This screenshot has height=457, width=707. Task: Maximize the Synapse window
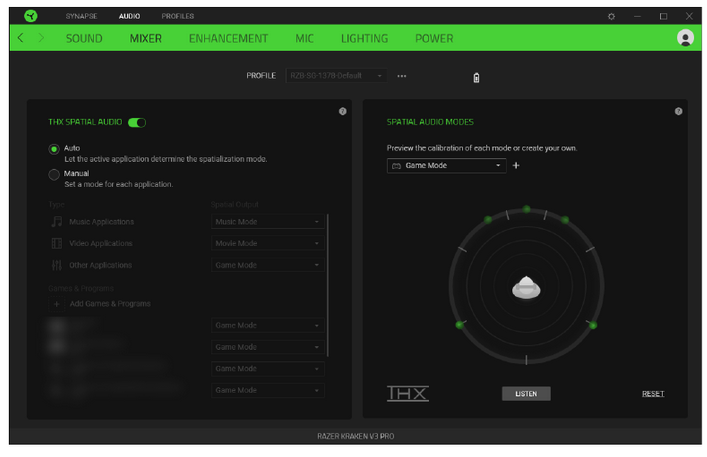click(663, 16)
